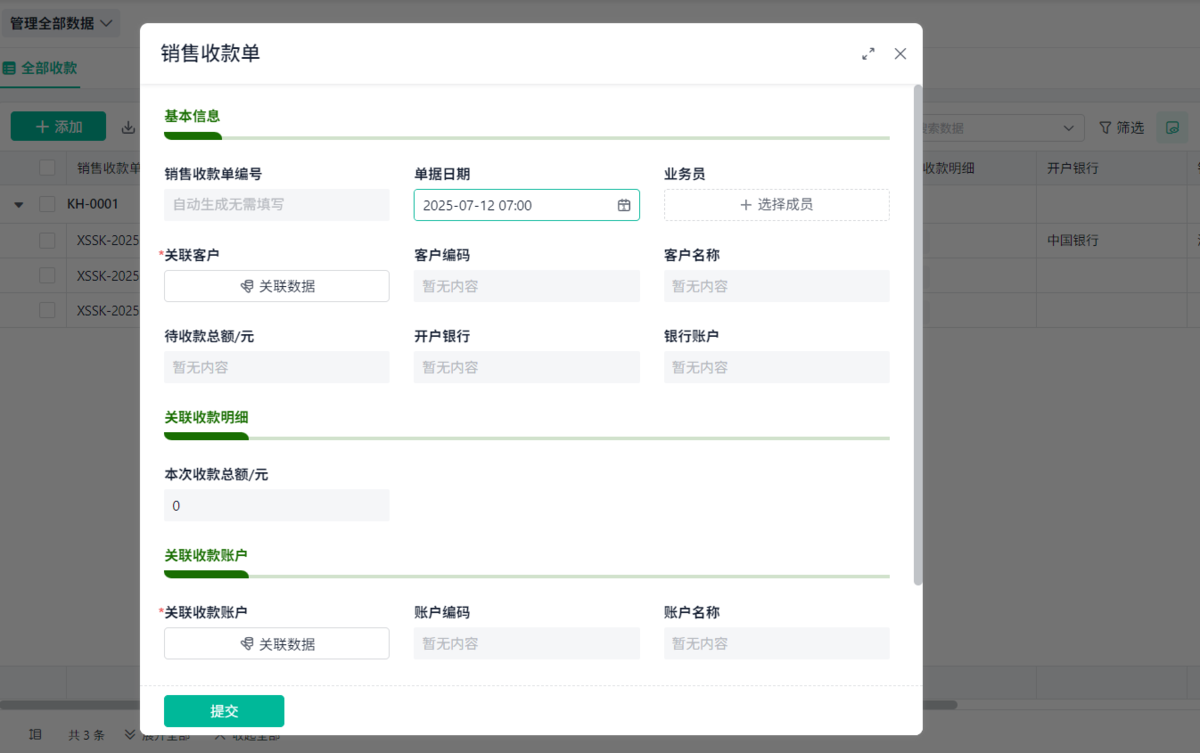
Task: Click the table horizontal scrollbar
Action: click(478, 705)
